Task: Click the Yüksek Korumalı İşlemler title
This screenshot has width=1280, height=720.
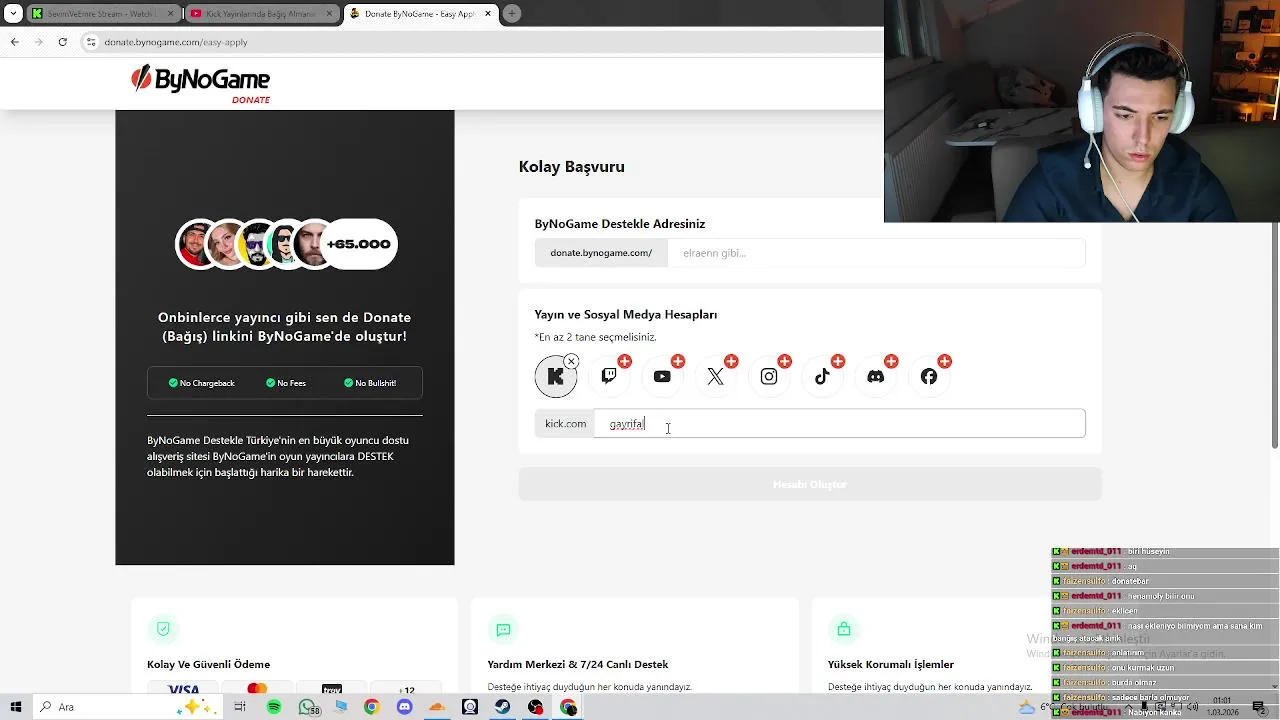Action: (x=891, y=664)
